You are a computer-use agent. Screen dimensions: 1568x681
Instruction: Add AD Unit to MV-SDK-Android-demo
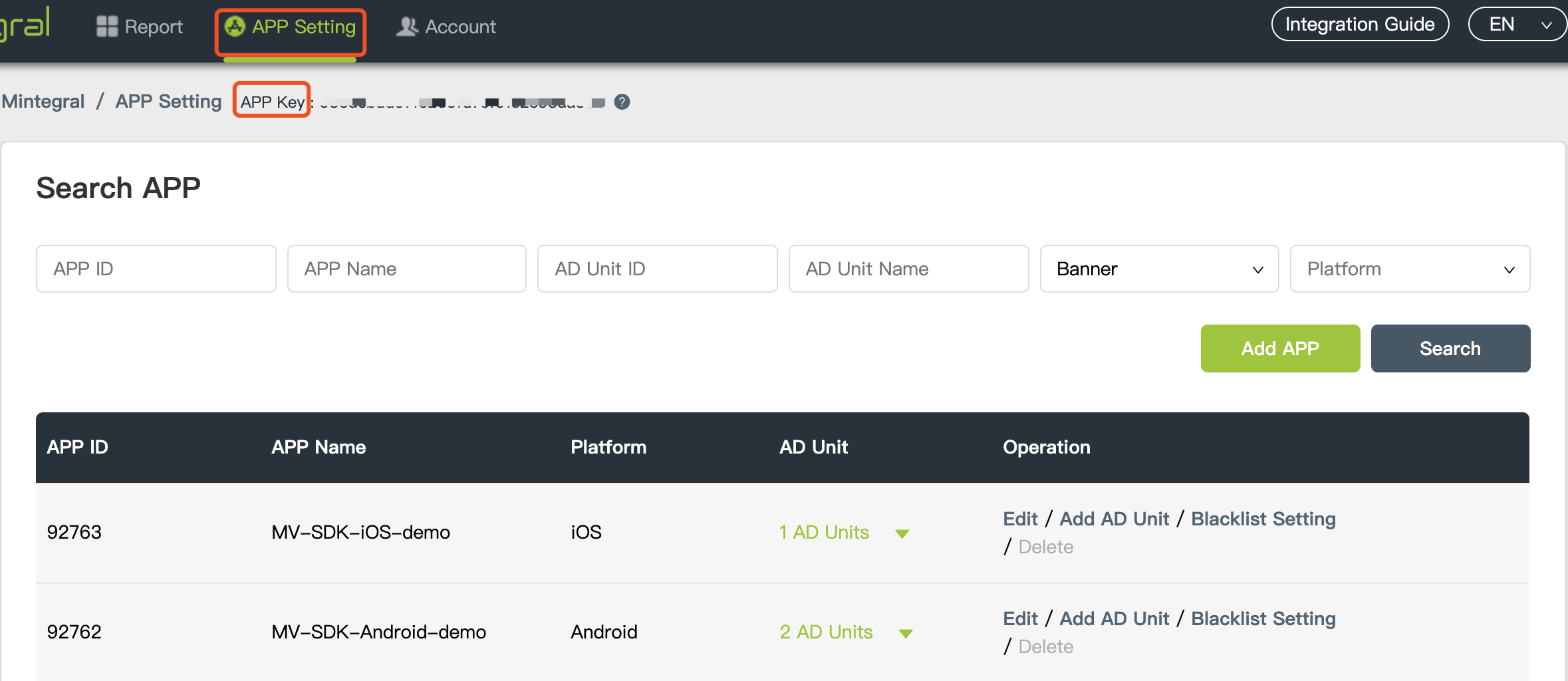click(1114, 618)
